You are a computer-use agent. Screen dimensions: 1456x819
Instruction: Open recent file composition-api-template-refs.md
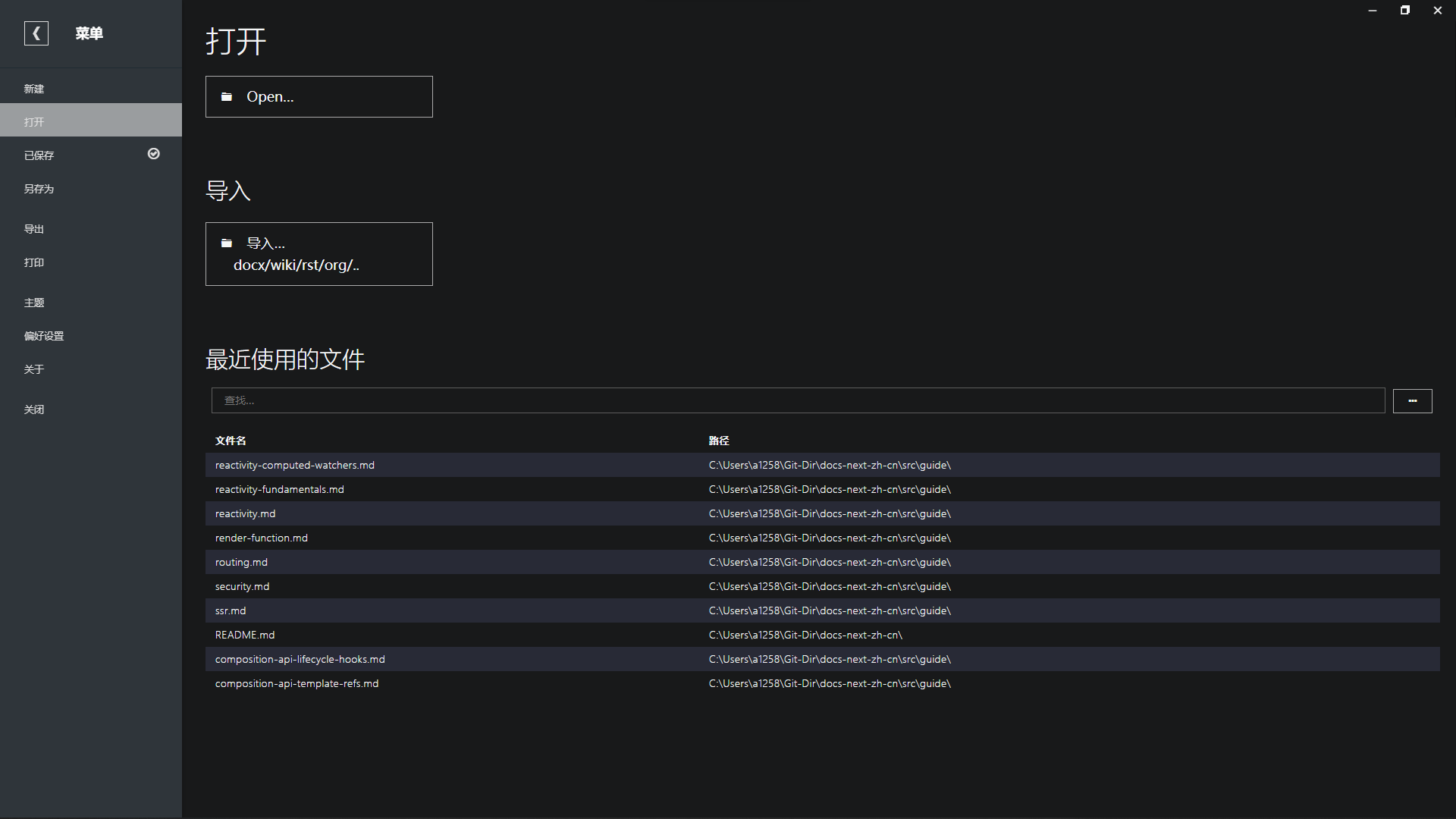[297, 683]
